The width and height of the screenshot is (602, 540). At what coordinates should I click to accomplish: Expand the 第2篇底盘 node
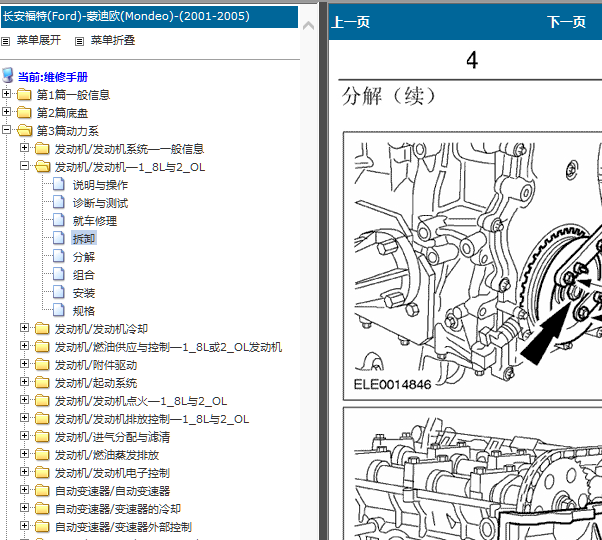pyautogui.click(x=6, y=111)
